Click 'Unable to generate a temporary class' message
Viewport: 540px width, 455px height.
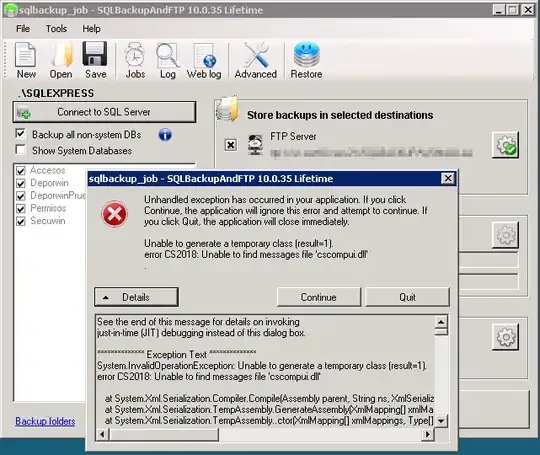pos(238,244)
